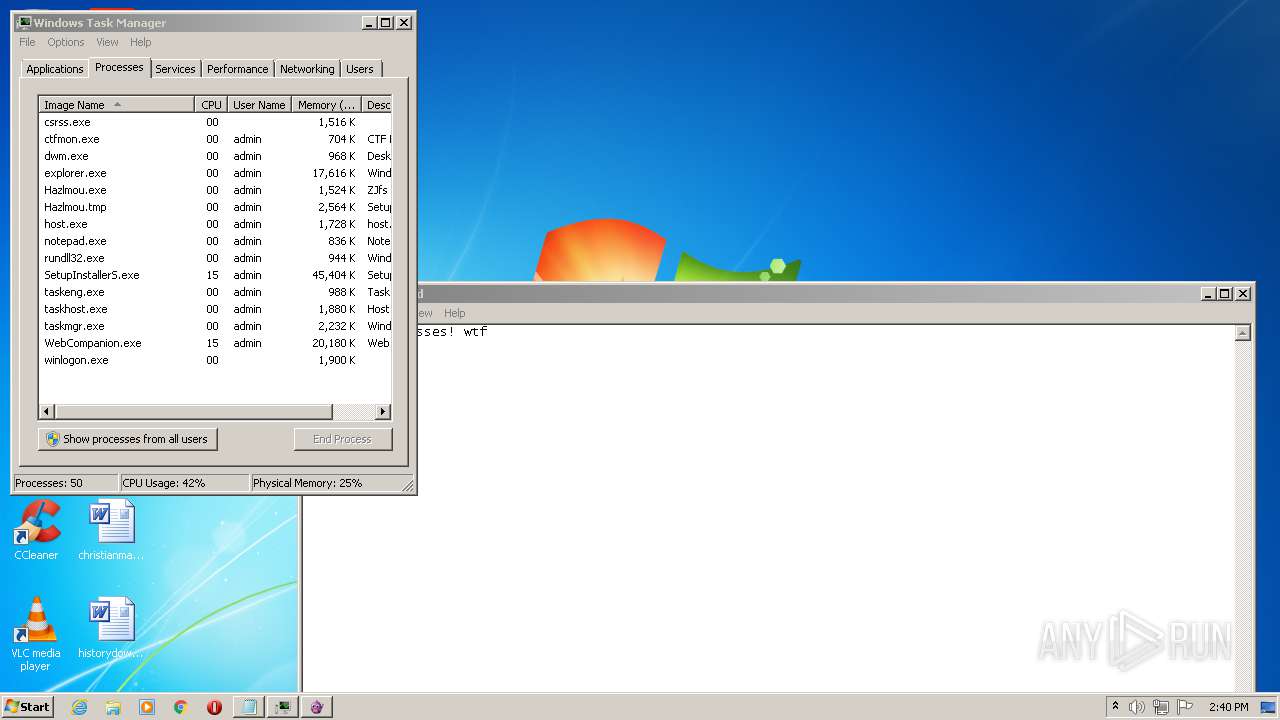Image resolution: width=1280 pixels, height=720 pixels.
Task: Click the CPU Usage: 42% status panel
Action: point(184,483)
